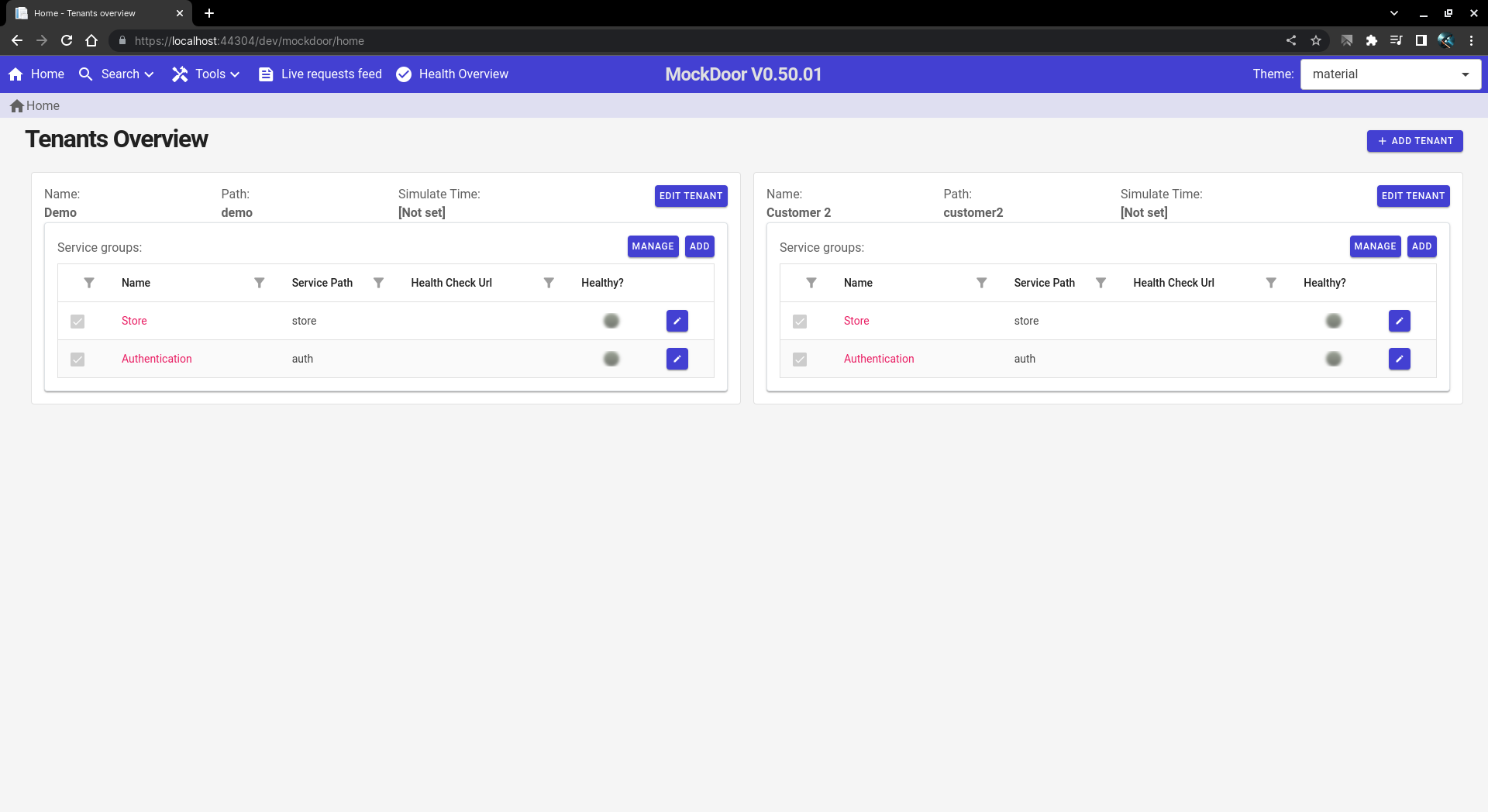Toggle Authentication checkbox in Customer 2 tenant
The image size is (1488, 812).
800,360
